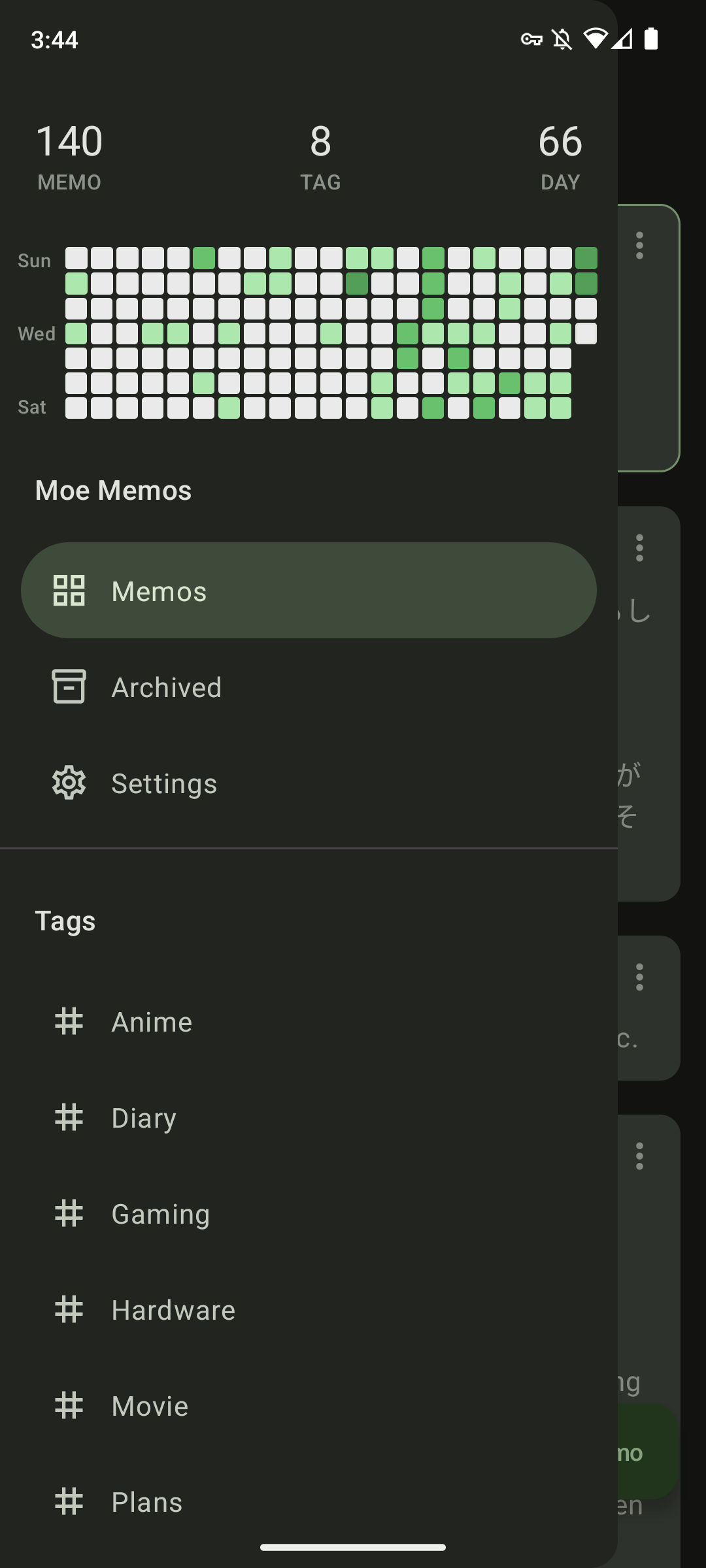Viewport: 706px width, 1568px height.
Task: Tap the Moe Memos heading
Action: pyautogui.click(x=113, y=491)
